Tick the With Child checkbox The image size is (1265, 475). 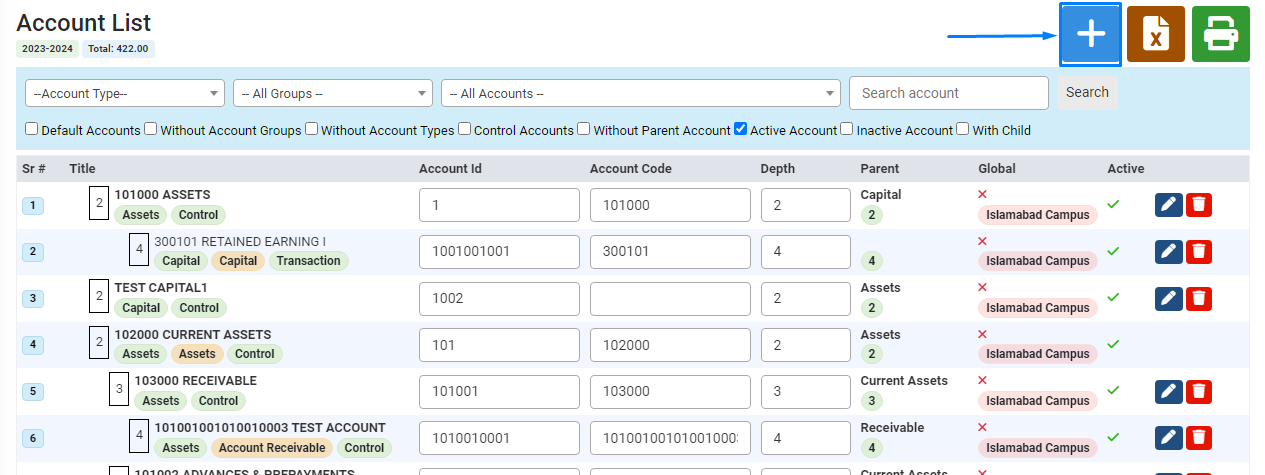(963, 129)
